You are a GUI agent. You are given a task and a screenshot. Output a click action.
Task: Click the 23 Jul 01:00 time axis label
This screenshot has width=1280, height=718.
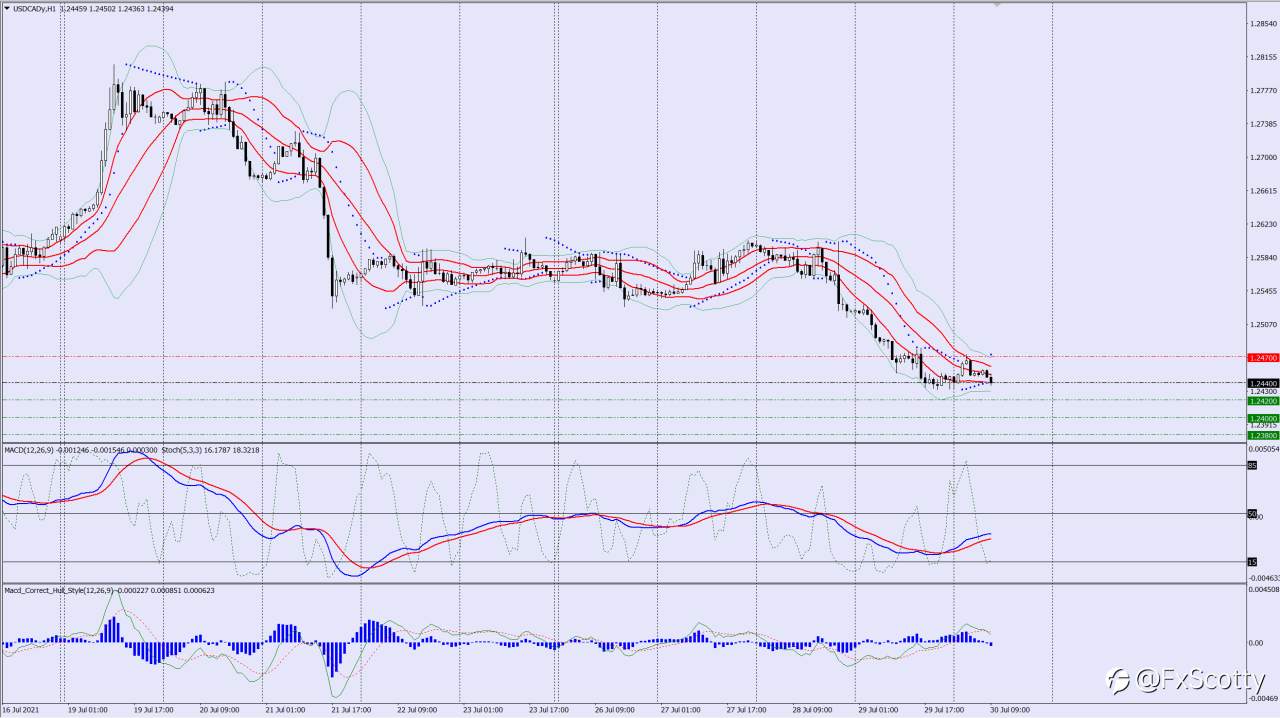pos(484,710)
